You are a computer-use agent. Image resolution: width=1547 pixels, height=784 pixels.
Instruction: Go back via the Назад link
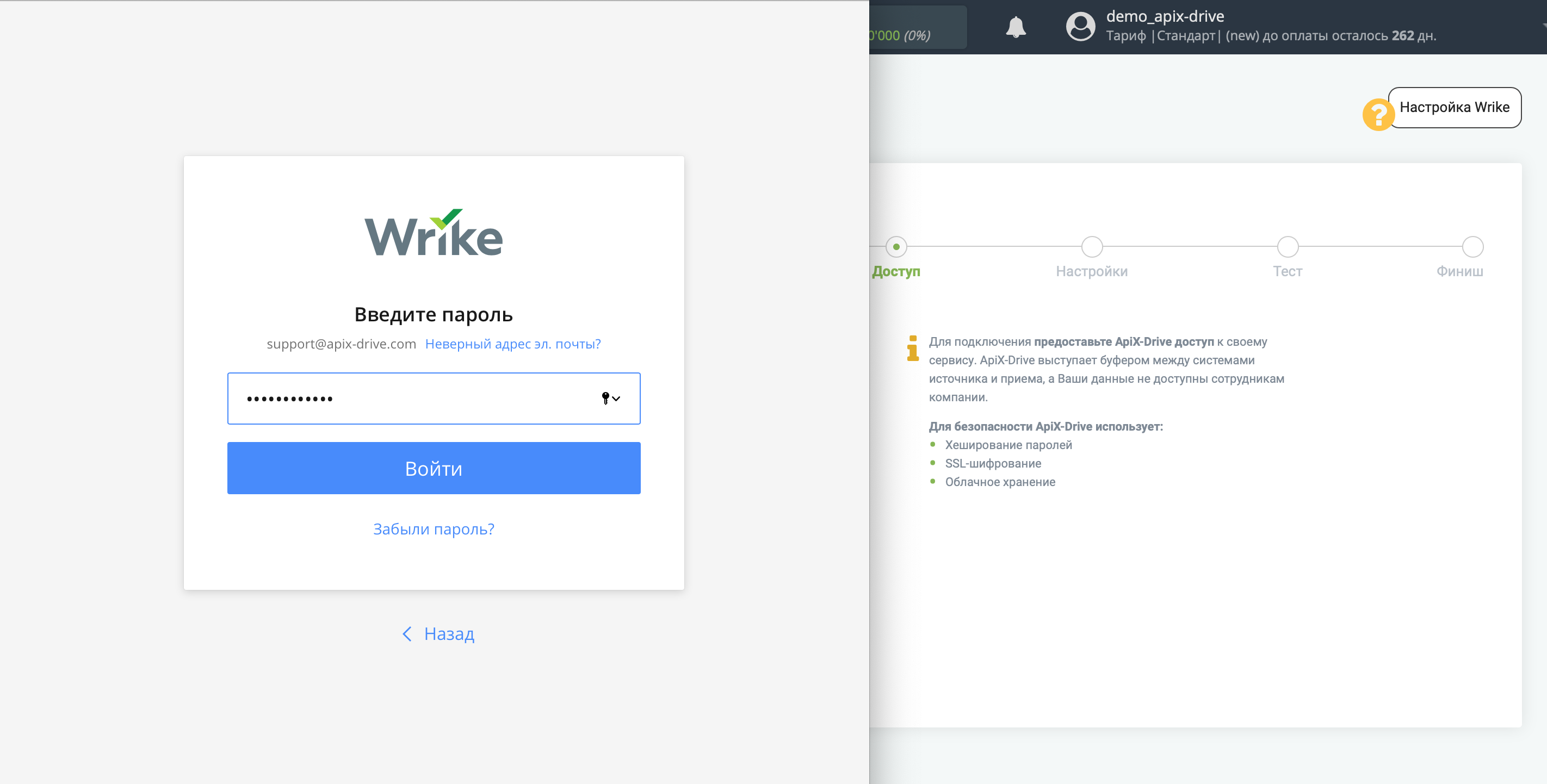438,633
